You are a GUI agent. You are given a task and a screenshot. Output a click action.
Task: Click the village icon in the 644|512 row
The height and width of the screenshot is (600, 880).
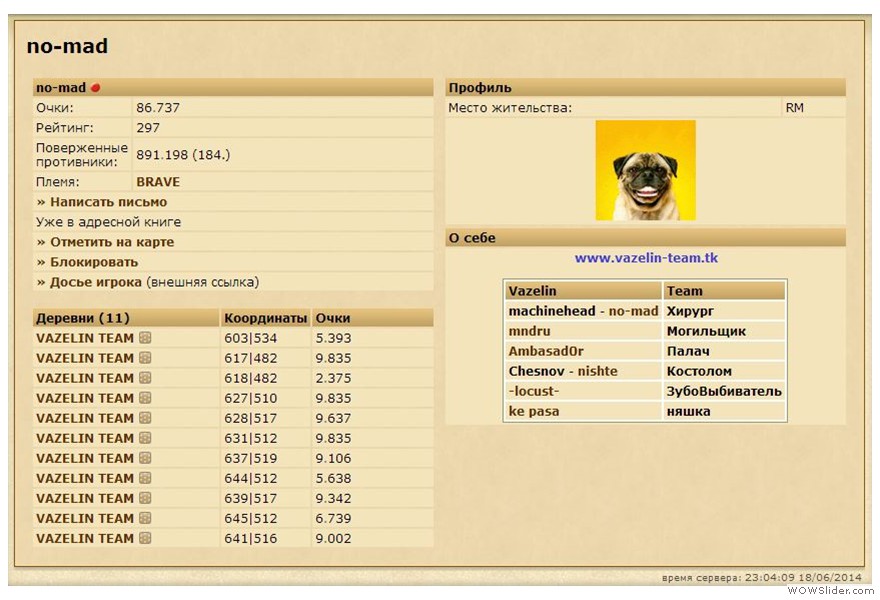[145, 478]
